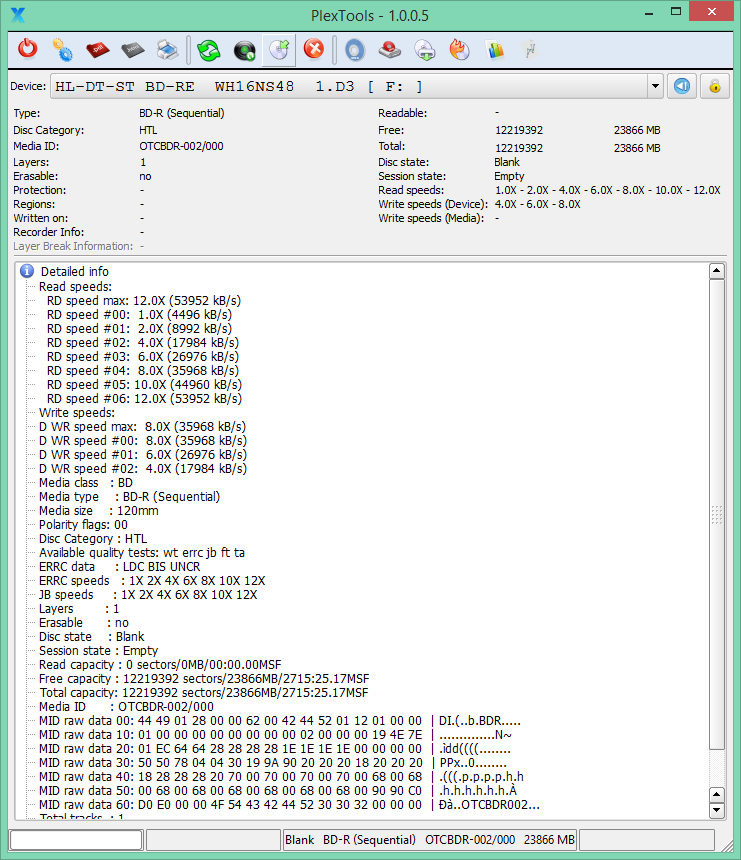Click the Read speeds list 1.0X - 12.0X

click(x=608, y=190)
